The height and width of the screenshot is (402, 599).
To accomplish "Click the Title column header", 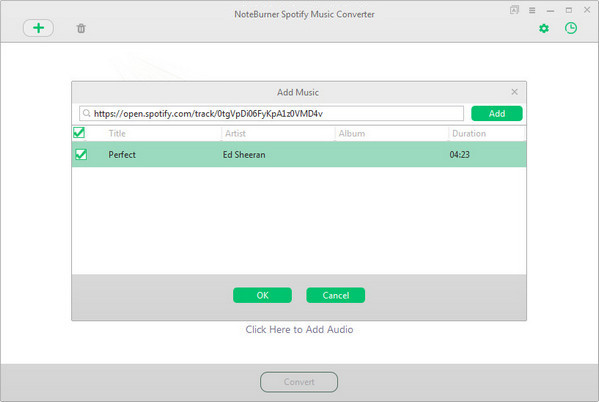I will 117,133.
